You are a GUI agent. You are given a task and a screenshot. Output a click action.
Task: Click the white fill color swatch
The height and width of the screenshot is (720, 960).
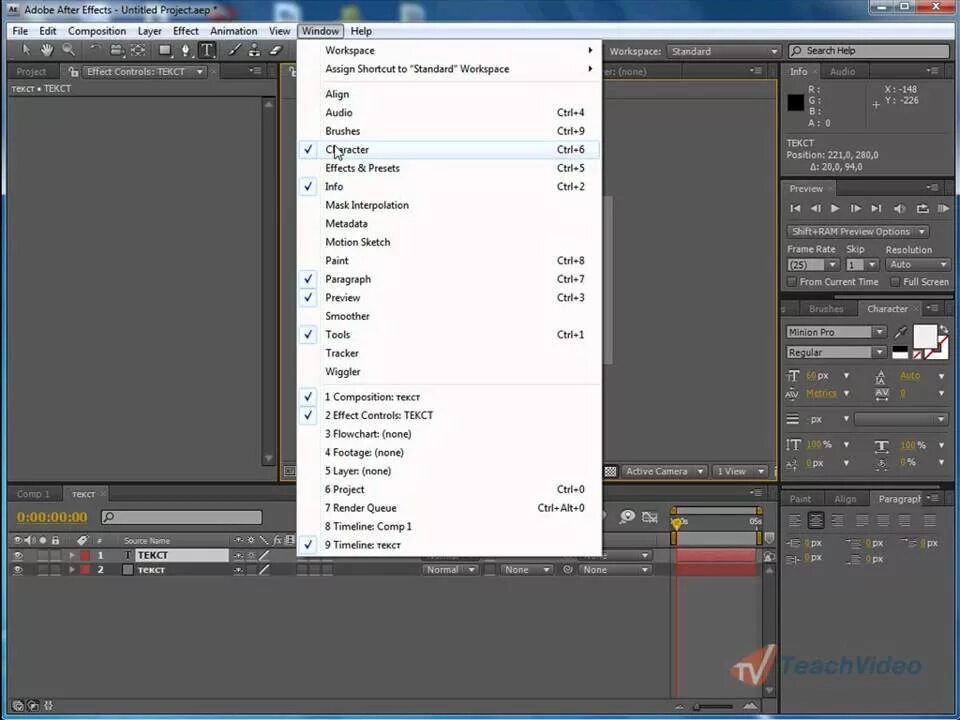click(924, 336)
